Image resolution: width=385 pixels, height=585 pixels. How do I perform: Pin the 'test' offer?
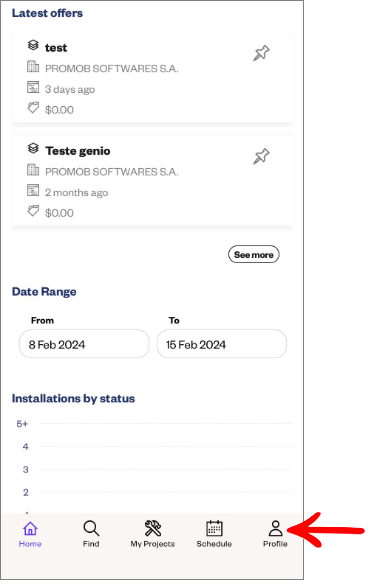pos(261,53)
